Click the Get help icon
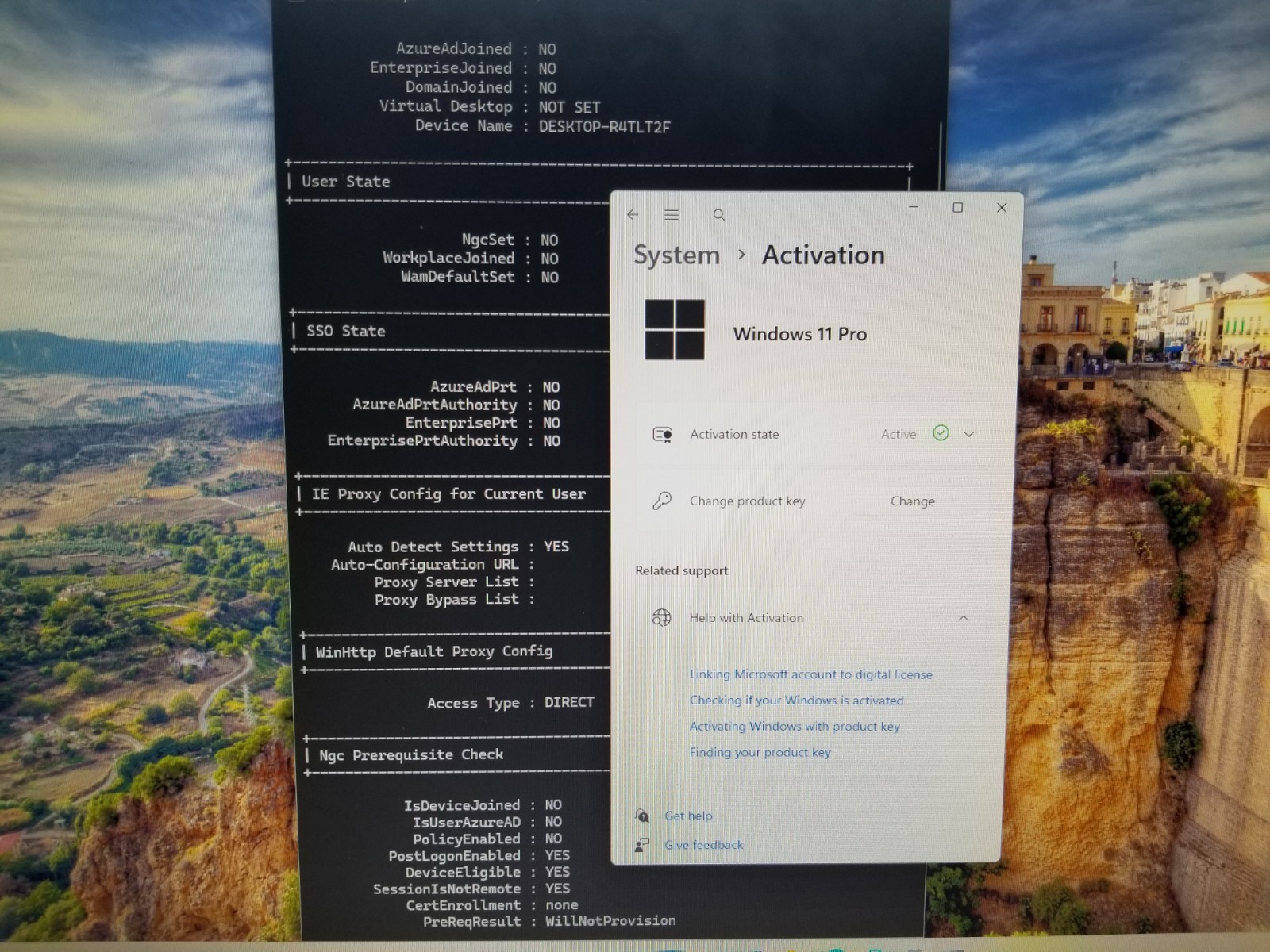The width and height of the screenshot is (1270, 952). click(x=642, y=815)
